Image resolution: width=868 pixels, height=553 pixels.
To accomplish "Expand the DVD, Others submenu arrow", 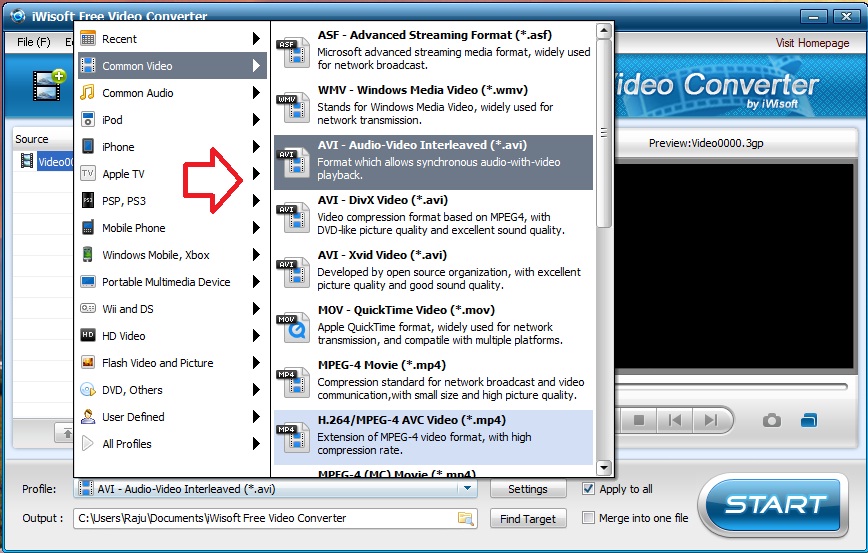I will (x=256, y=389).
